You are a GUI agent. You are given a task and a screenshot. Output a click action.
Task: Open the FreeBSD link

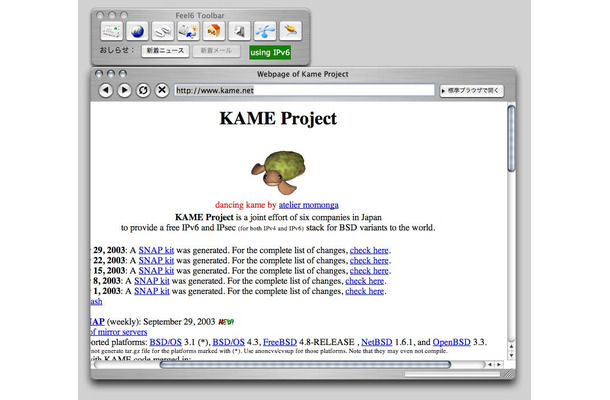tap(280, 342)
